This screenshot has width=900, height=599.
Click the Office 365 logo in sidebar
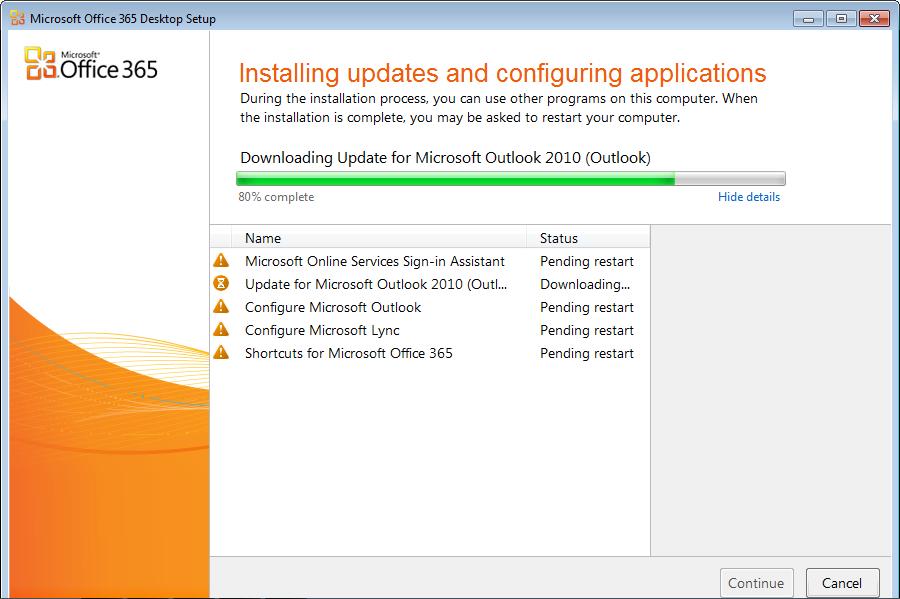pyautogui.click(x=91, y=64)
